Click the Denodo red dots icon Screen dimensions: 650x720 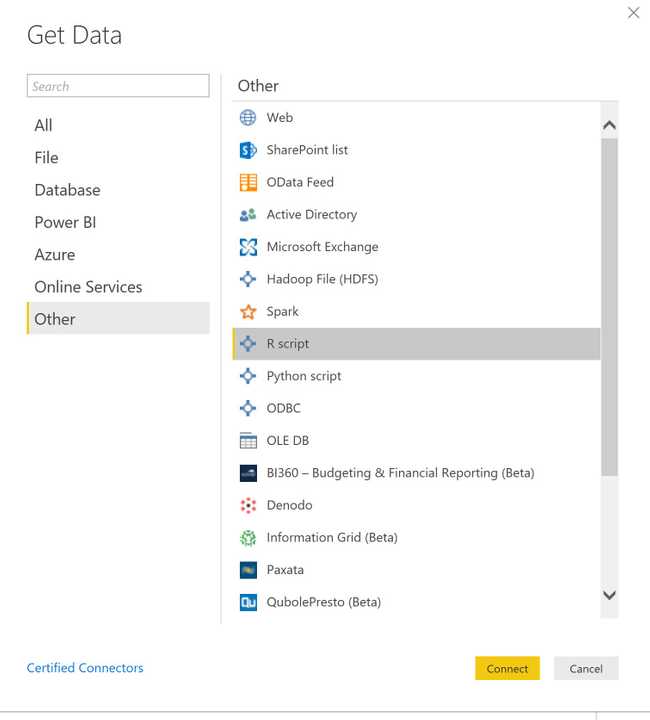248,506
